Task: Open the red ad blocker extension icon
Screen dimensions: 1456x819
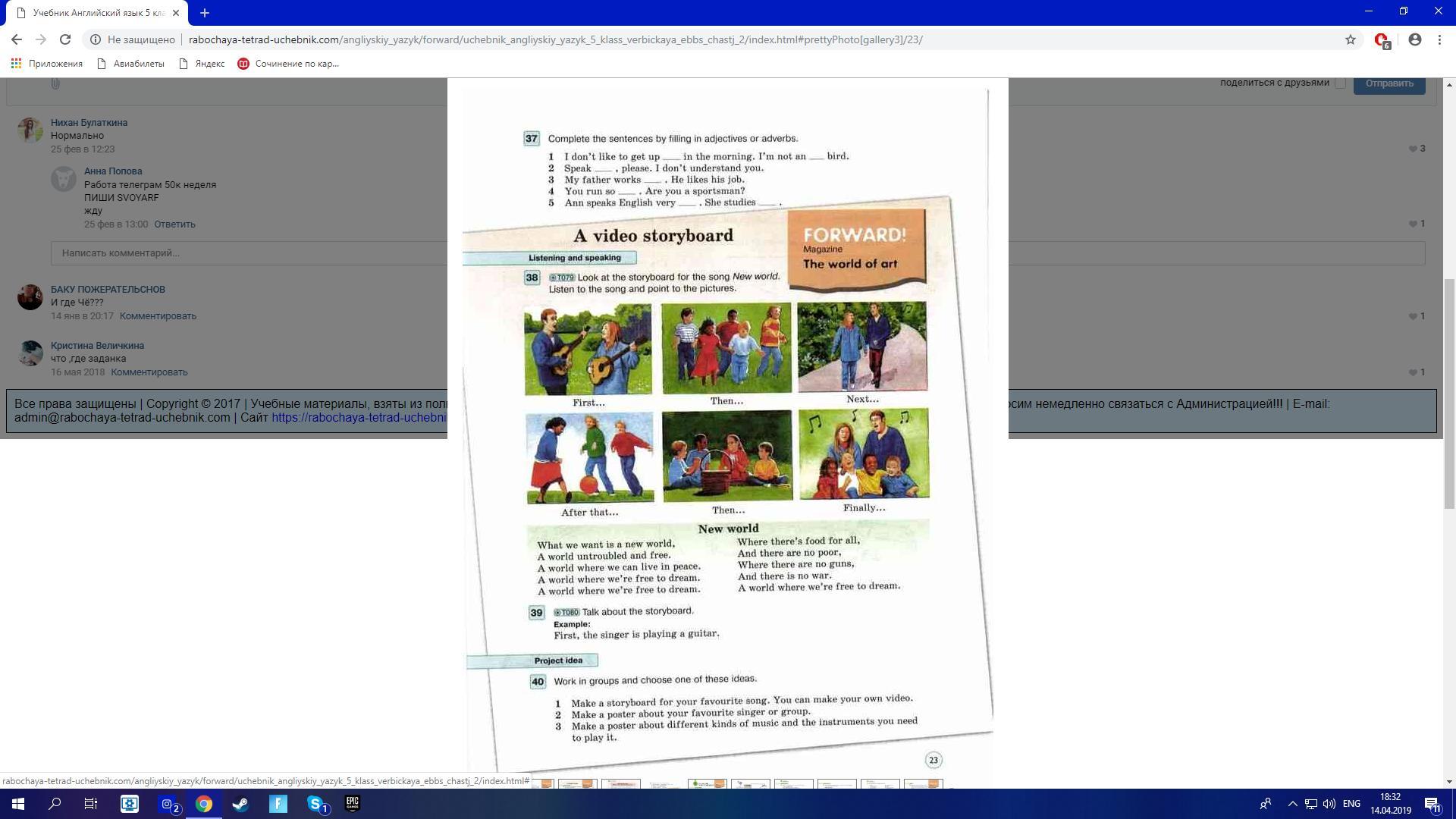Action: [1382, 40]
